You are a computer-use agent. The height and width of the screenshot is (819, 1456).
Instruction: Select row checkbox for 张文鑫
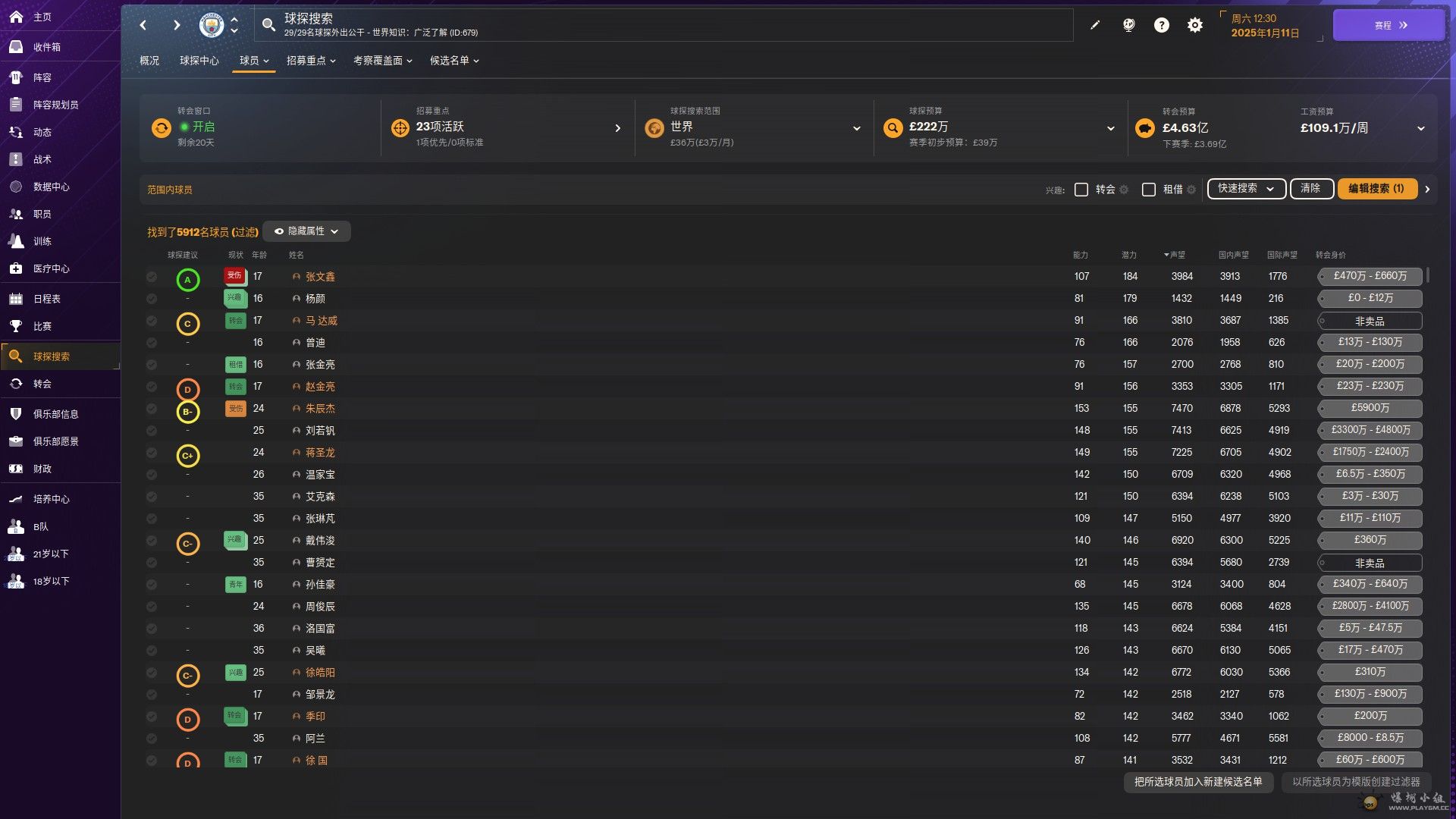(152, 277)
